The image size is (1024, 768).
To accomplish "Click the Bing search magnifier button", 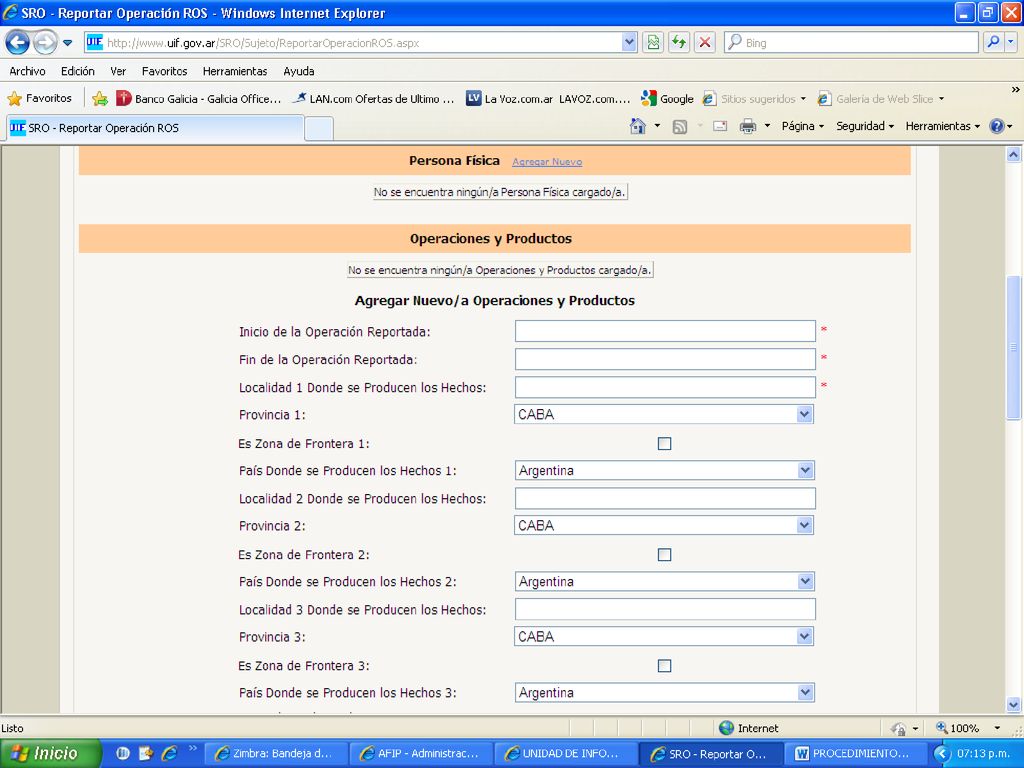I will tap(993, 42).
